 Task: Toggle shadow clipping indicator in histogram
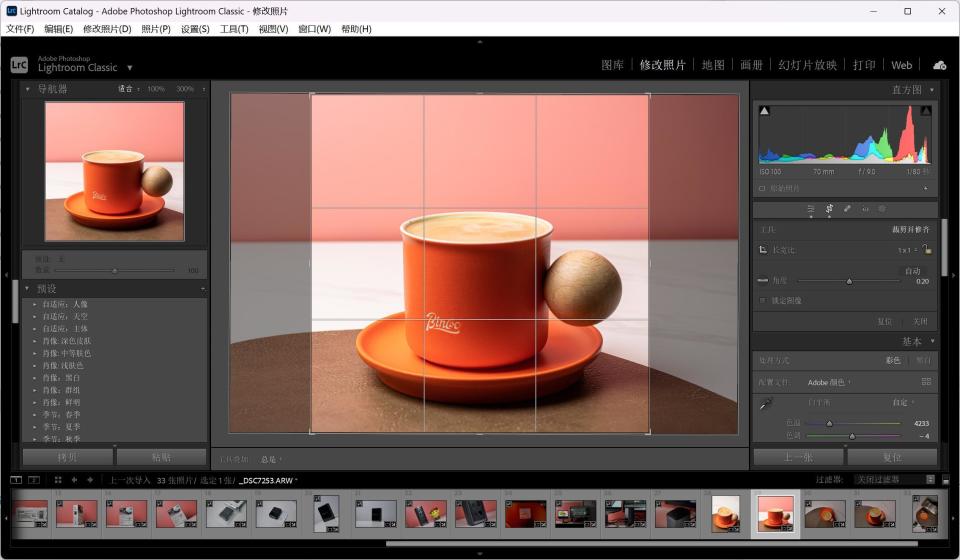(764, 111)
